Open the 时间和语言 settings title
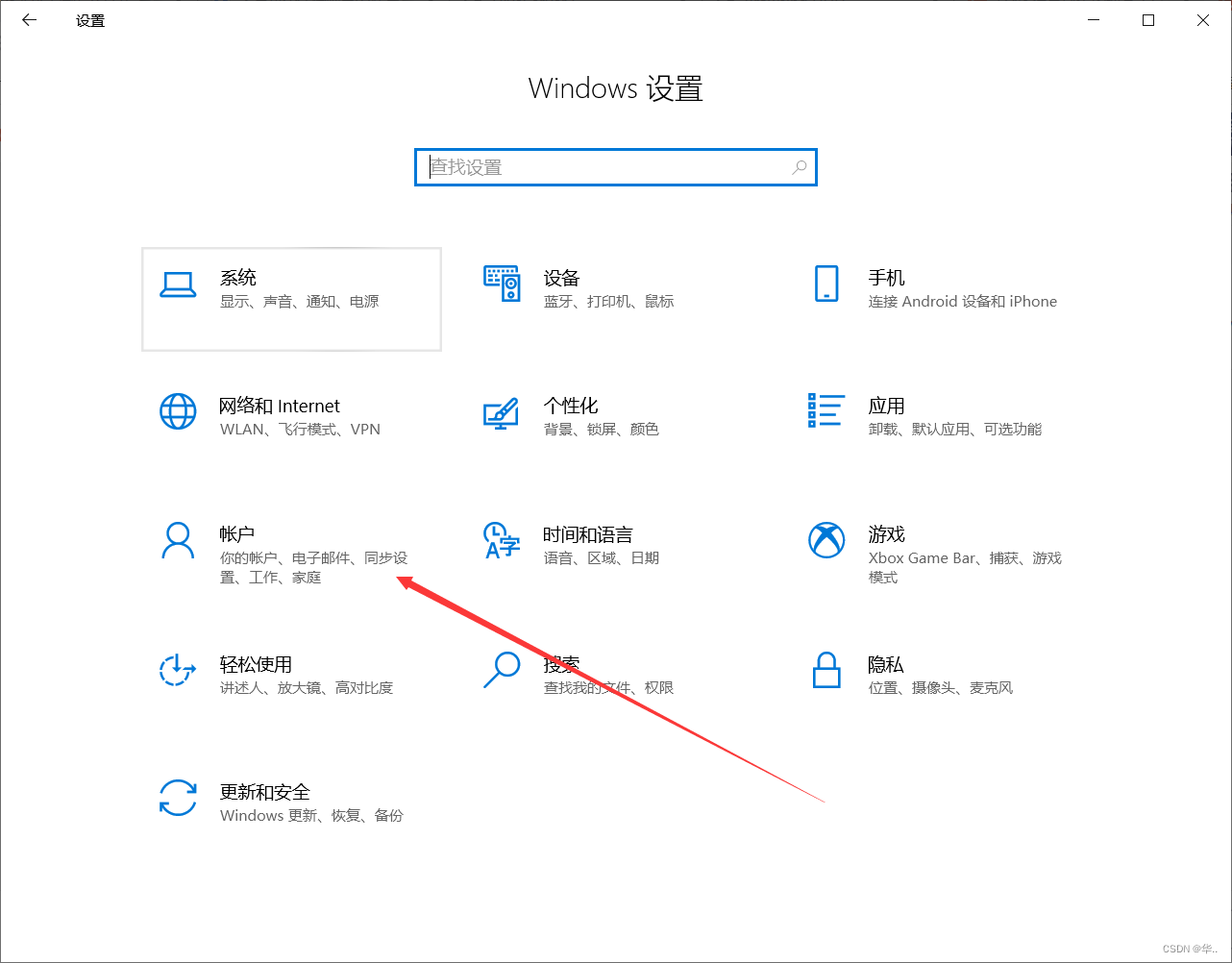 (x=588, y=534)
